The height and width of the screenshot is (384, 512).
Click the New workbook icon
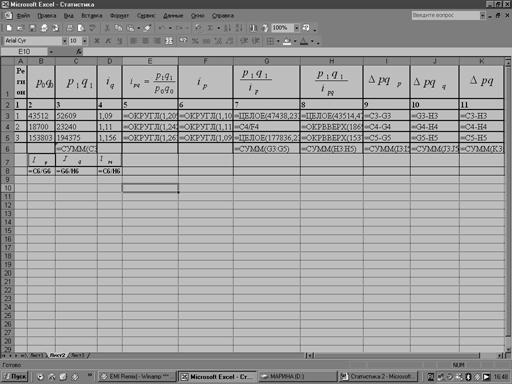pos(9,28)
